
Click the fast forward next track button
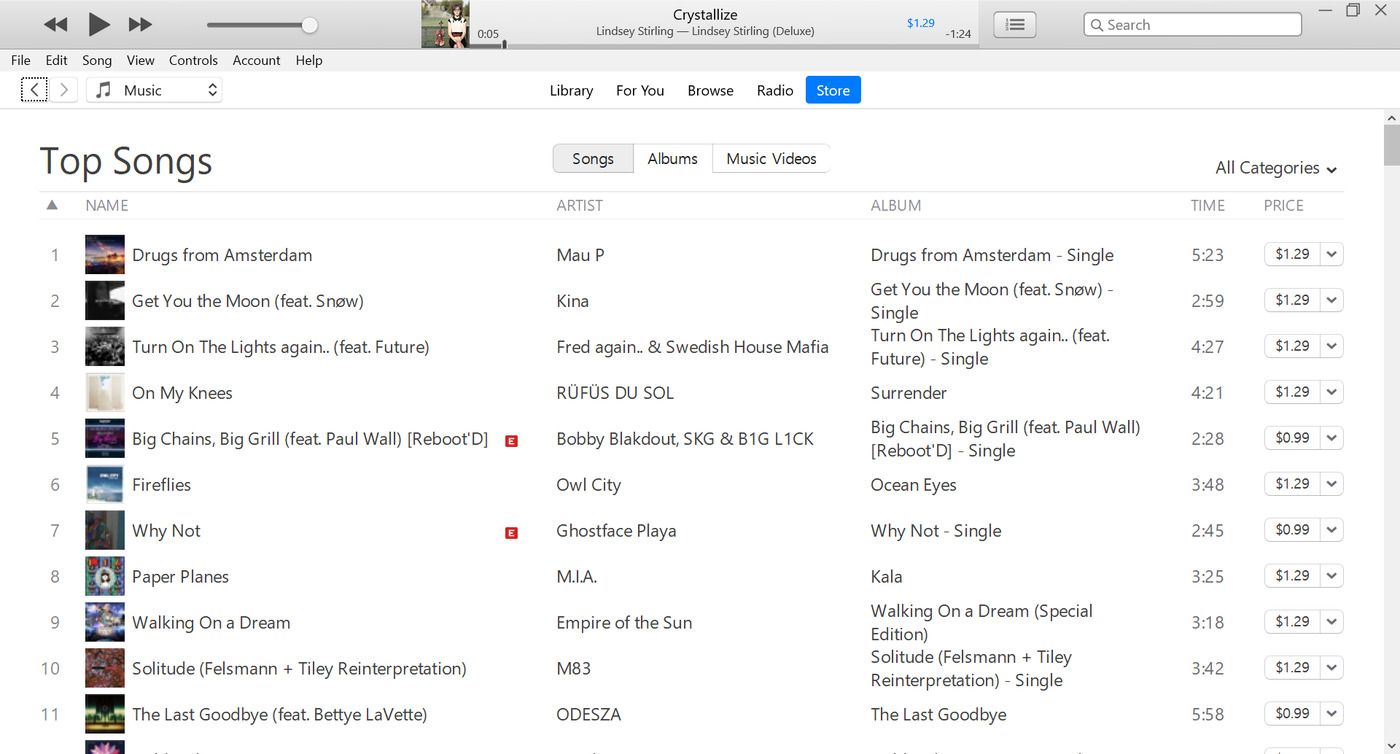(x=141, y=24)
